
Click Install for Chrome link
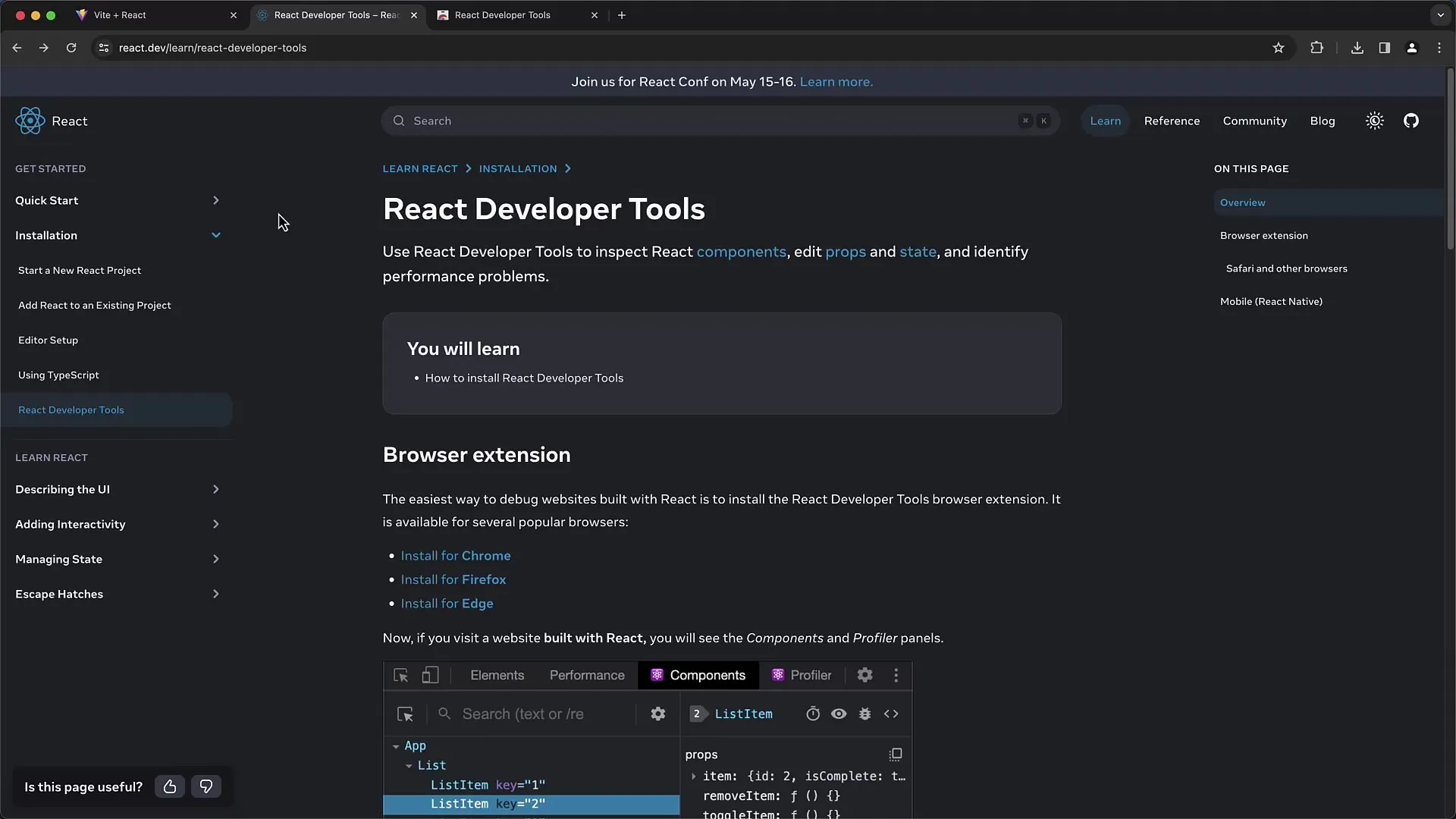click(456, 555)
